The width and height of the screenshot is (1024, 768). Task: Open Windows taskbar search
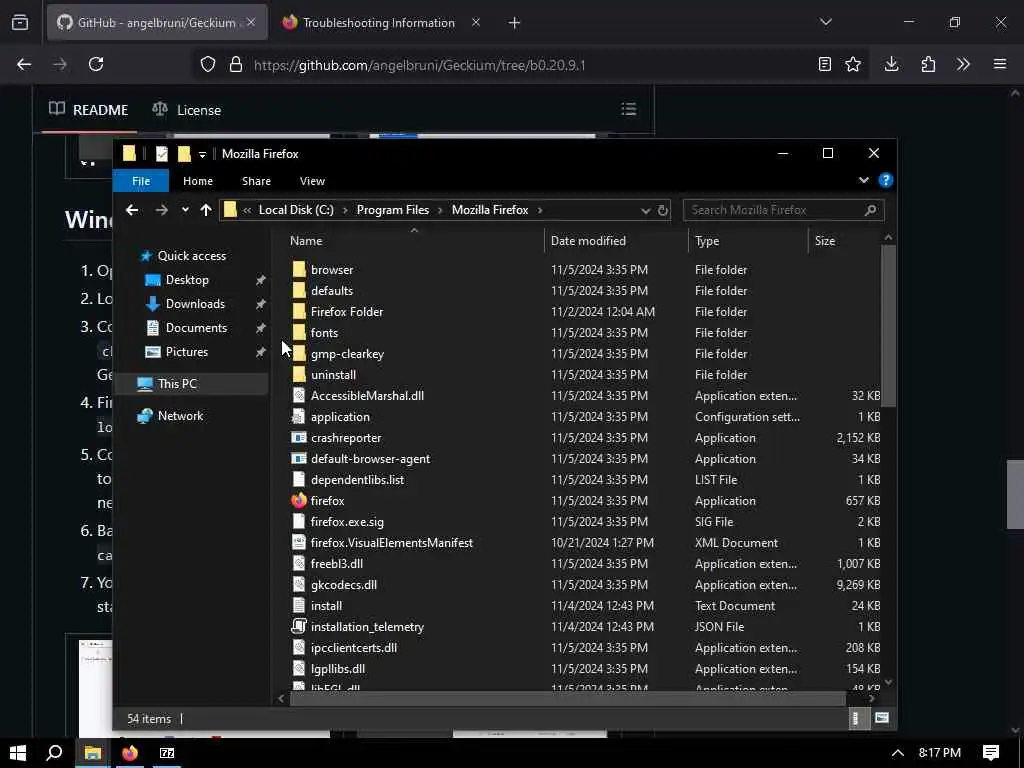pos(54,753)
